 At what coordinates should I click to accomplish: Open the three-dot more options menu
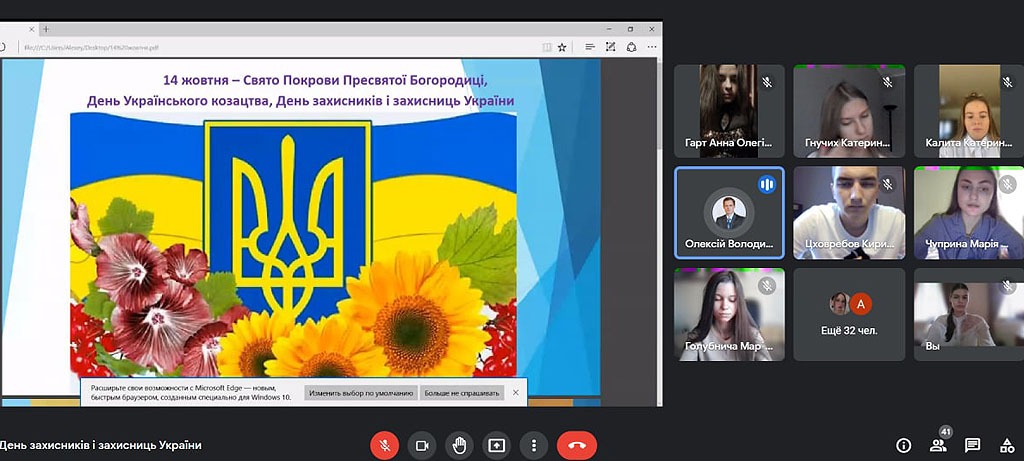tap(535, 445)
